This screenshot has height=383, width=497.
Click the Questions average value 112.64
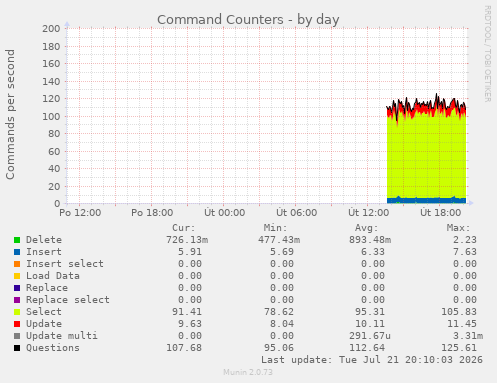(367, 348)
